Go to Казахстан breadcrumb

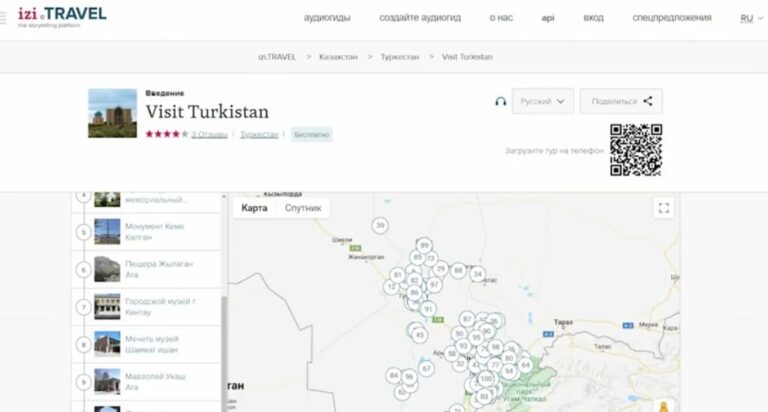click(338, 57)
